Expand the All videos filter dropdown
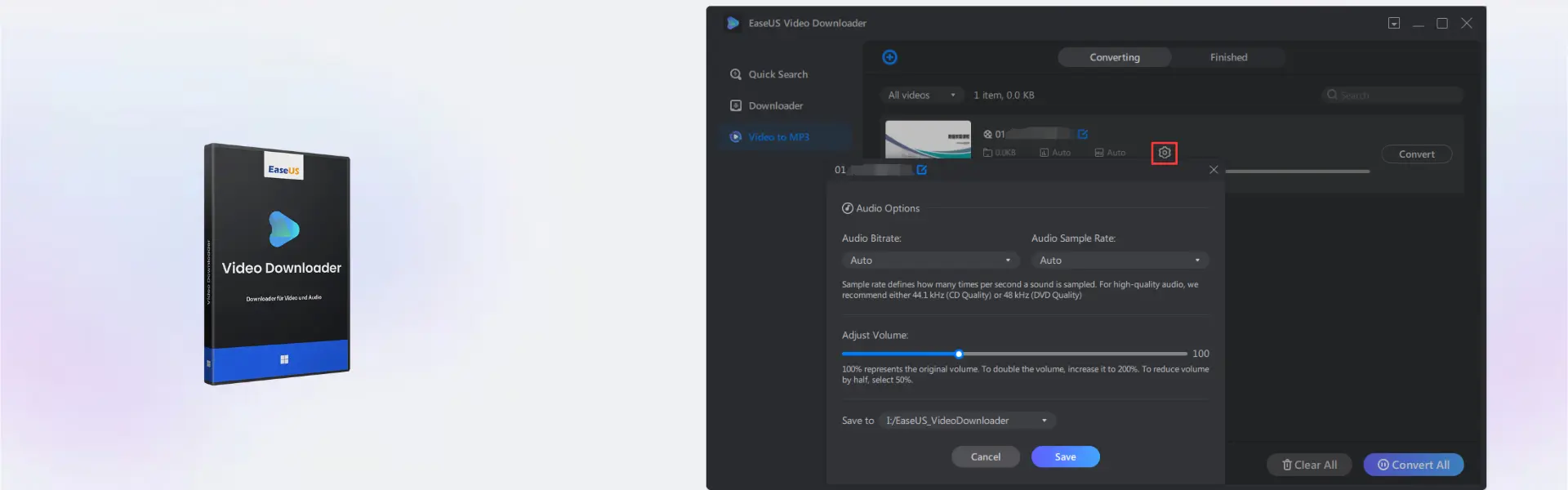The width and height of the screenshot is (1568, 490). pyautogui.click(x=921, y=96)
